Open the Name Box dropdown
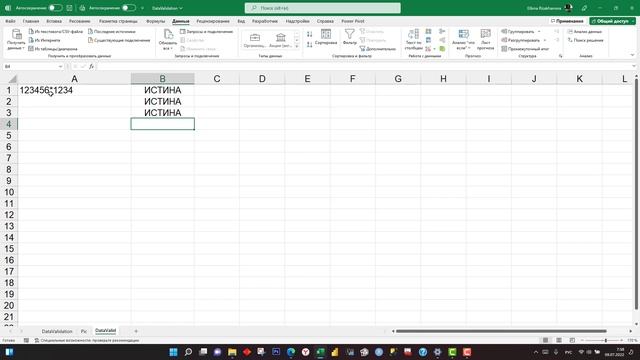The width and height of the screenshot is (640, 360). tap(60, 67)
